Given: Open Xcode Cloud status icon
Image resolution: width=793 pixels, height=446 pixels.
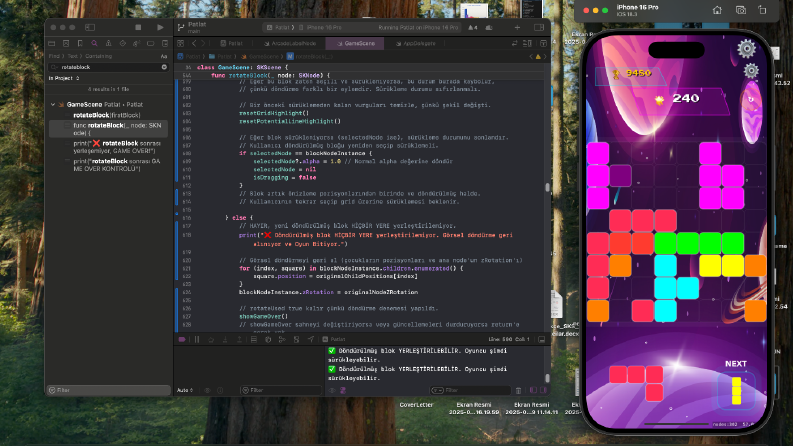Looking at the screenshot, I should point(489,27).
